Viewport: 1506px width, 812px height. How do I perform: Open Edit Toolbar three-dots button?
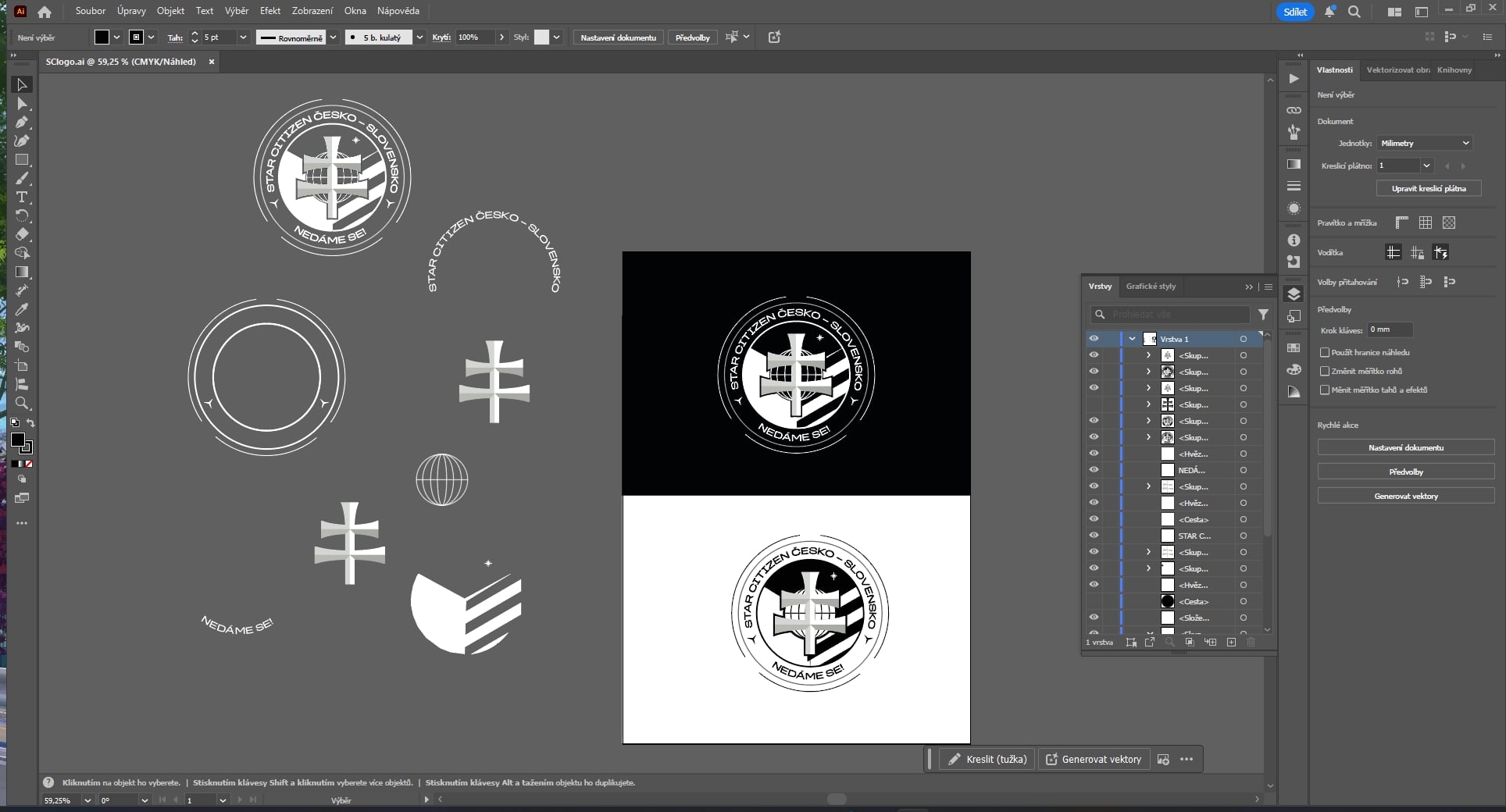[22, 523]
